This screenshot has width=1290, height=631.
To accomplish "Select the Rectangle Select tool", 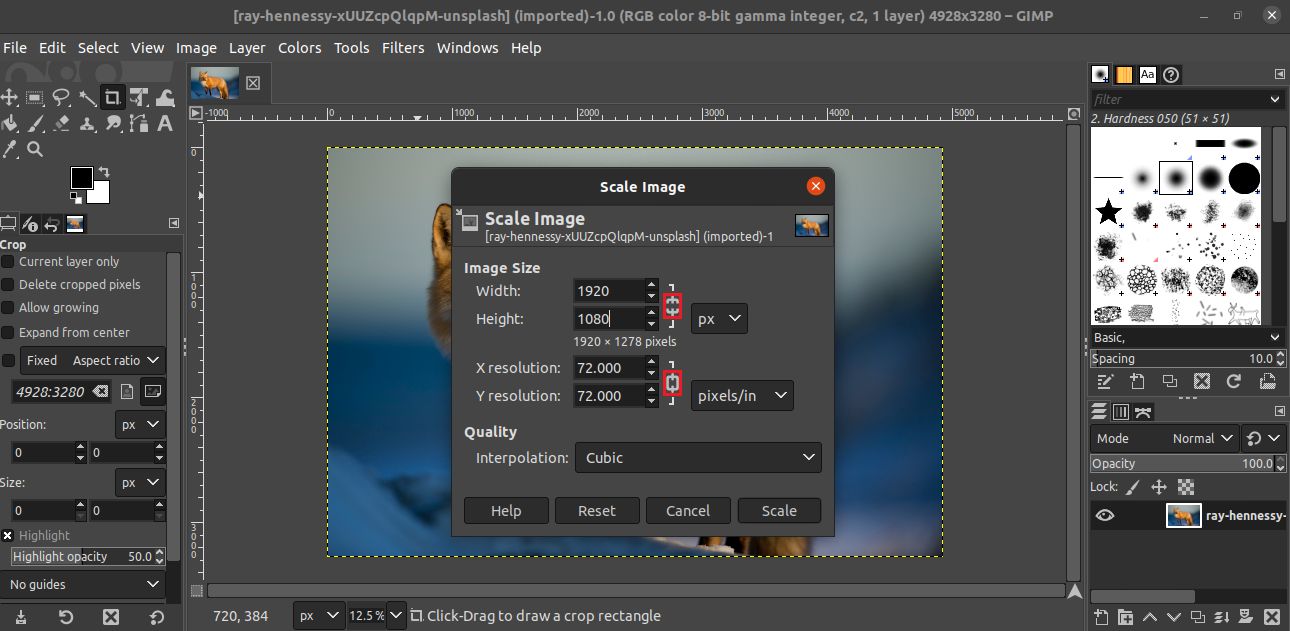I will (x=35, y=97).
